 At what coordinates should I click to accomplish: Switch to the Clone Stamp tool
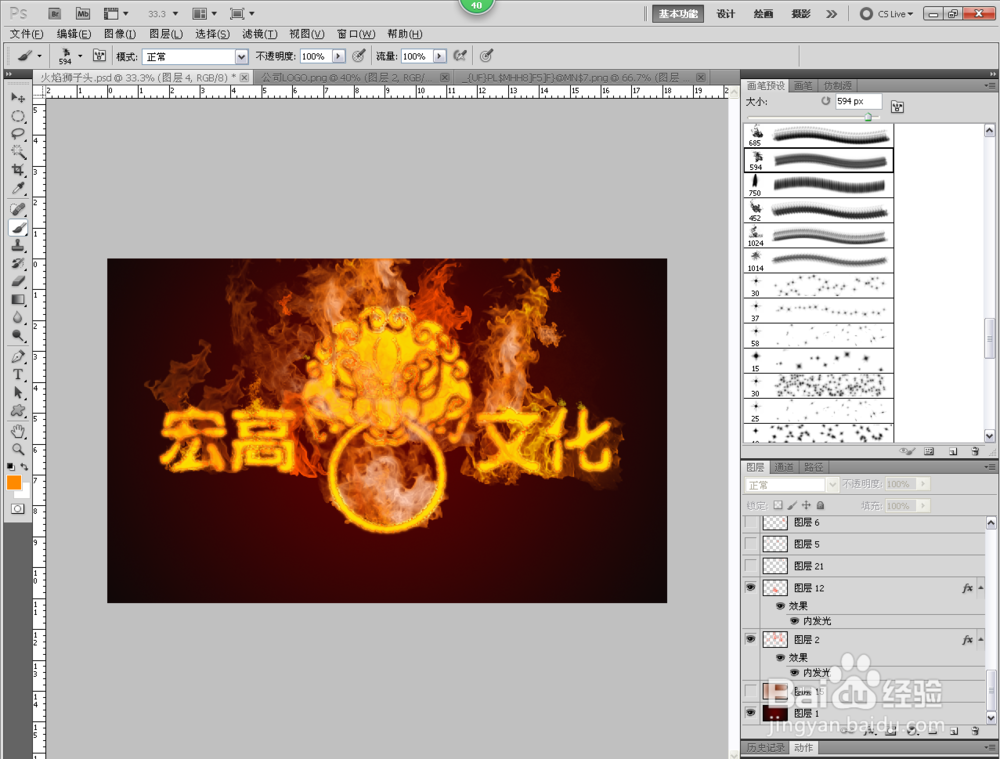click(18, 245)
